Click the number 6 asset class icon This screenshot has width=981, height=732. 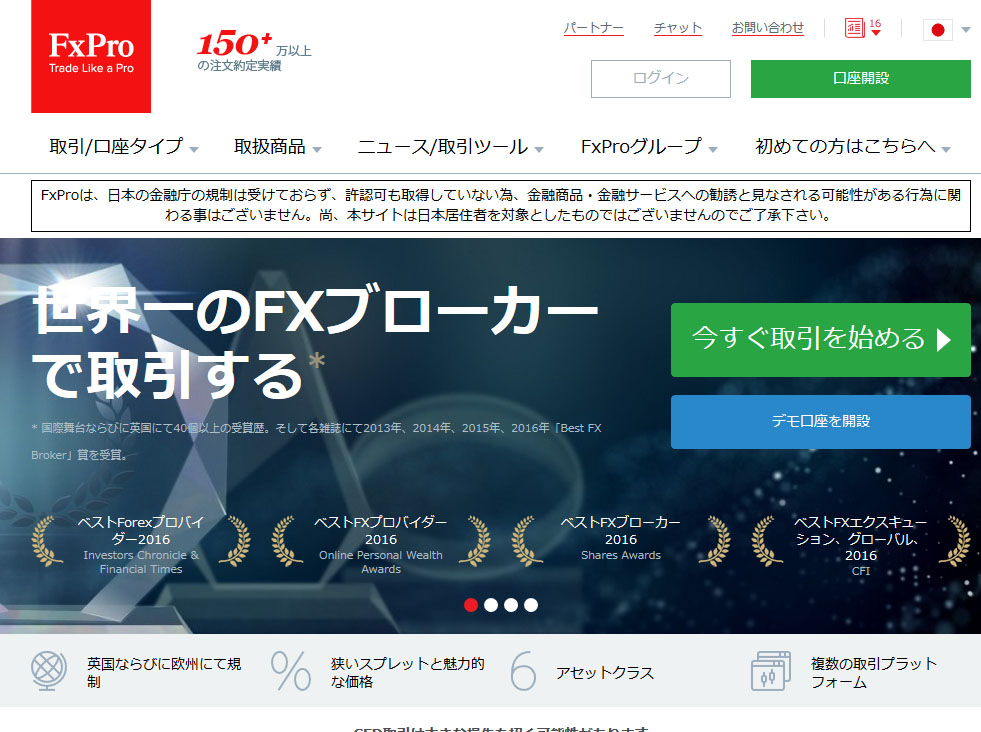click(x=523, y=671)
